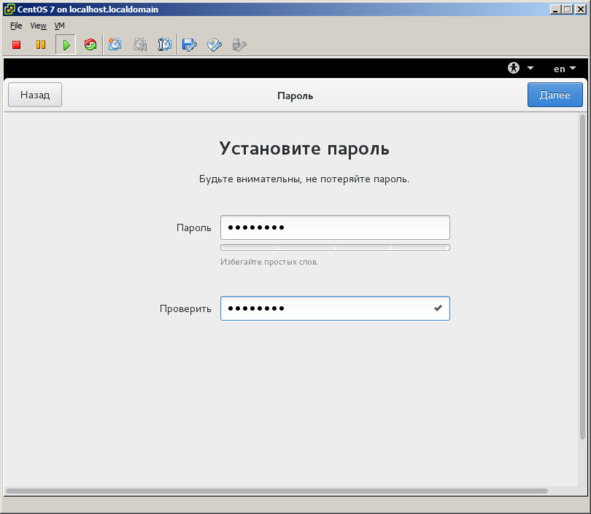Click the blue Далее next button
The height and width of the screenshot is (514, 591).
pos(555,95)
